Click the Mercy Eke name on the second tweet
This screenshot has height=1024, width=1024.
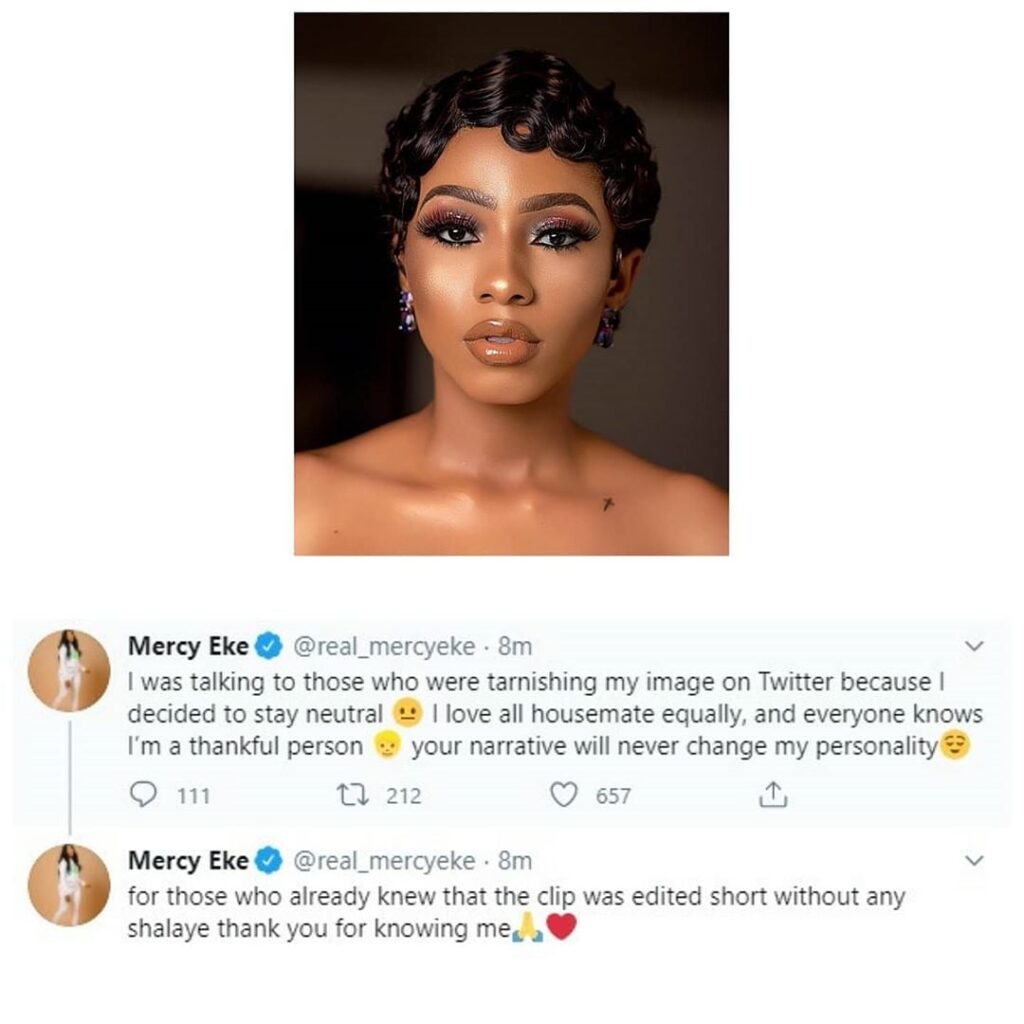pos(188,860)
